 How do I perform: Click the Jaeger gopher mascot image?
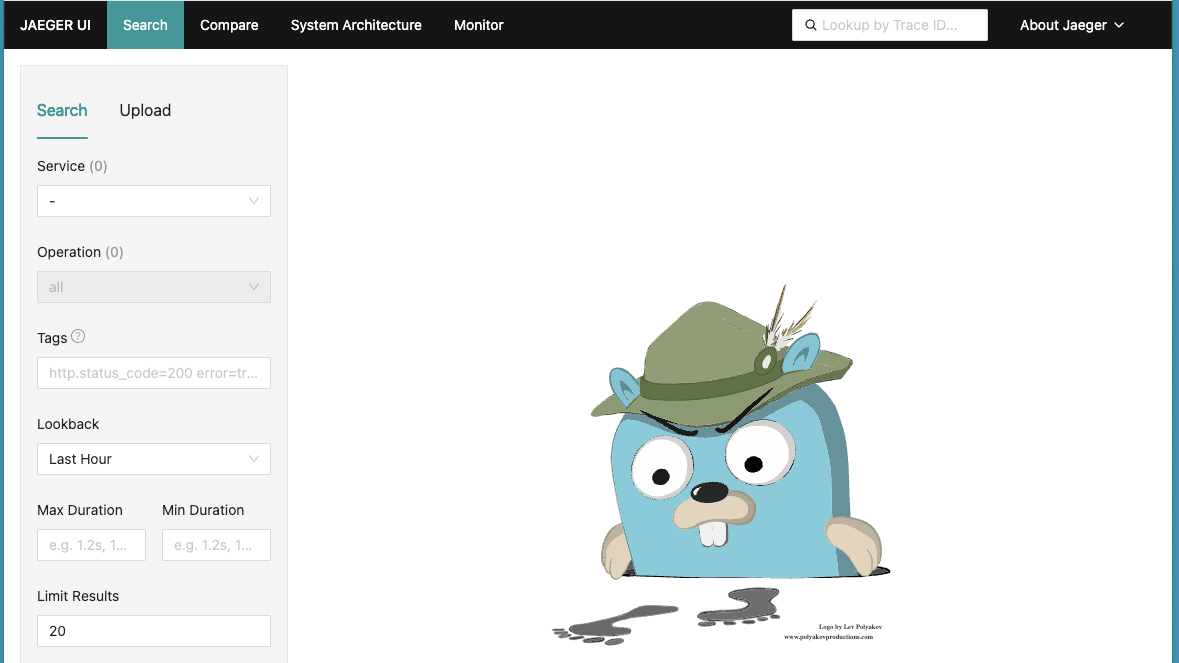pos(721,465)
